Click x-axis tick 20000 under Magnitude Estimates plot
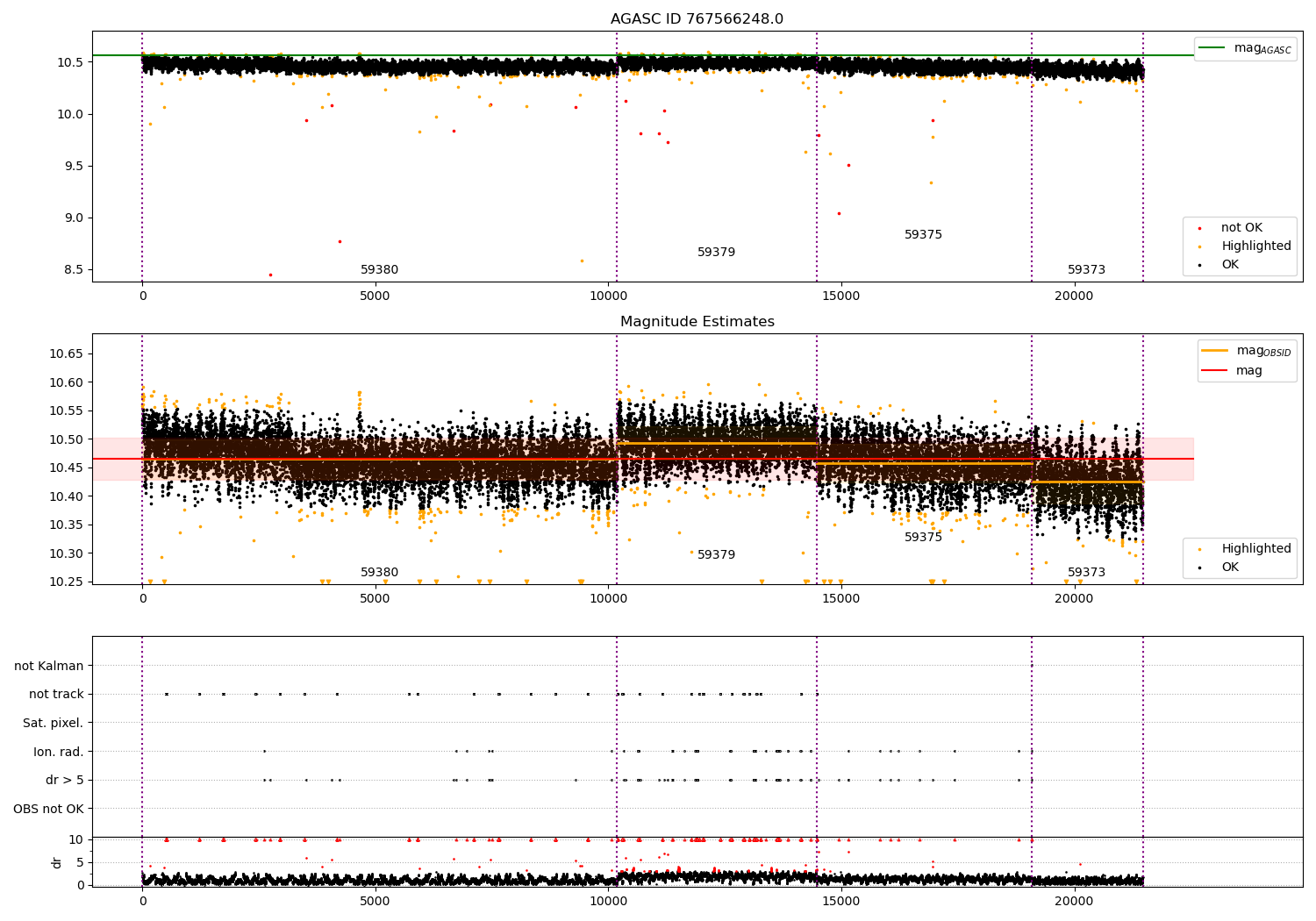The image size is (1316, 921). (x=1074, y=598)
